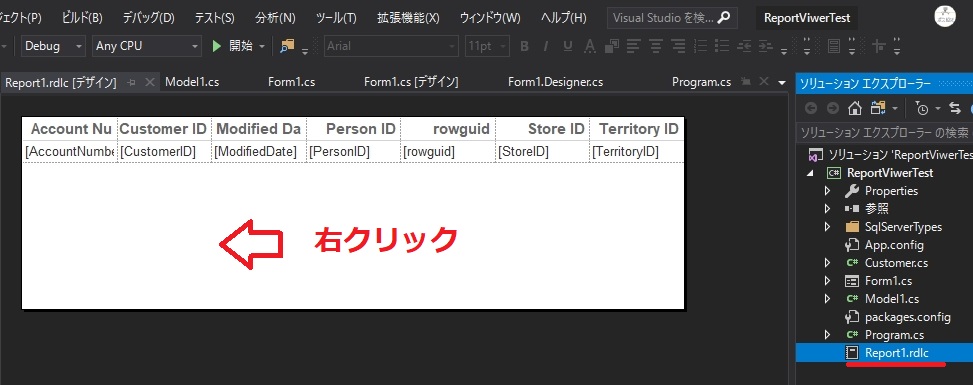The width and height of the screenshot is (973, 385).
Task: Click the user account avatar icon
Action: point(946,17)
